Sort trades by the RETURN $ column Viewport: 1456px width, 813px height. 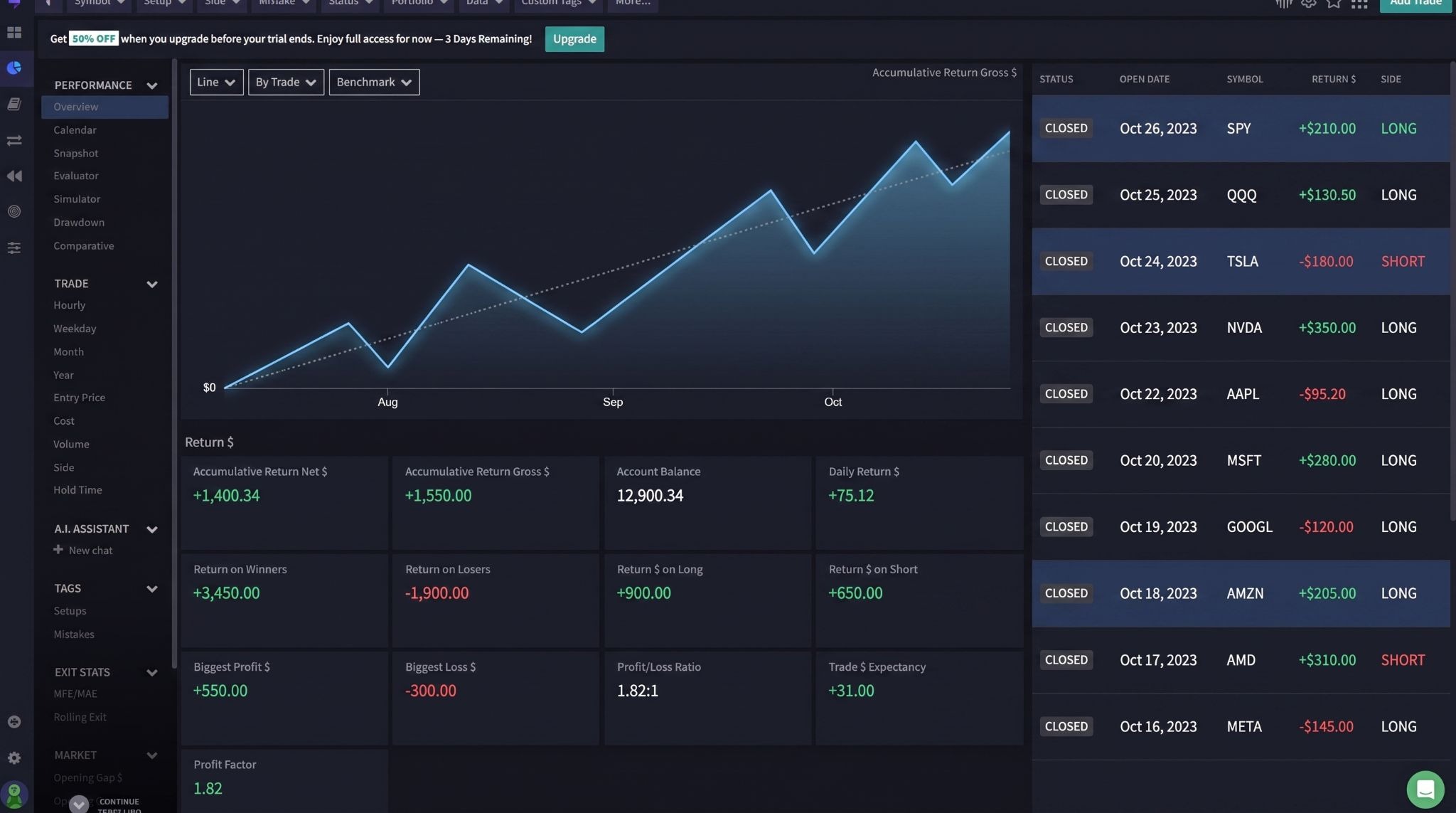pos(1334,80)
